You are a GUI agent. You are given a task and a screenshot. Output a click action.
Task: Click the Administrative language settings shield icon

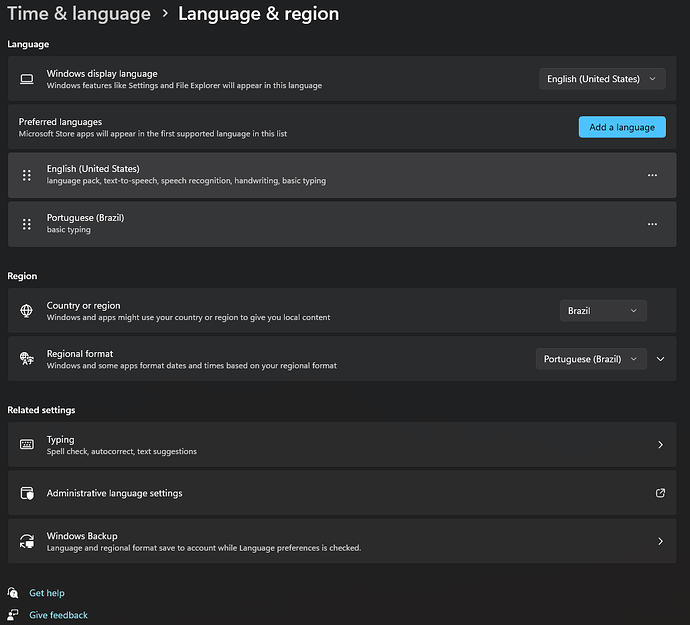[x=27, y=493]
